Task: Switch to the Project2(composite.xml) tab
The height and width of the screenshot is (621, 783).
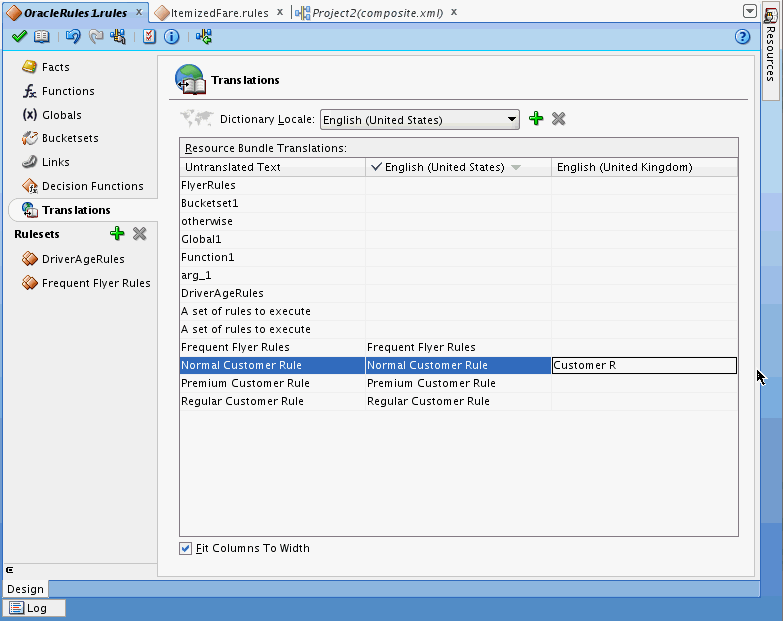Action: [x=378, y=13]
